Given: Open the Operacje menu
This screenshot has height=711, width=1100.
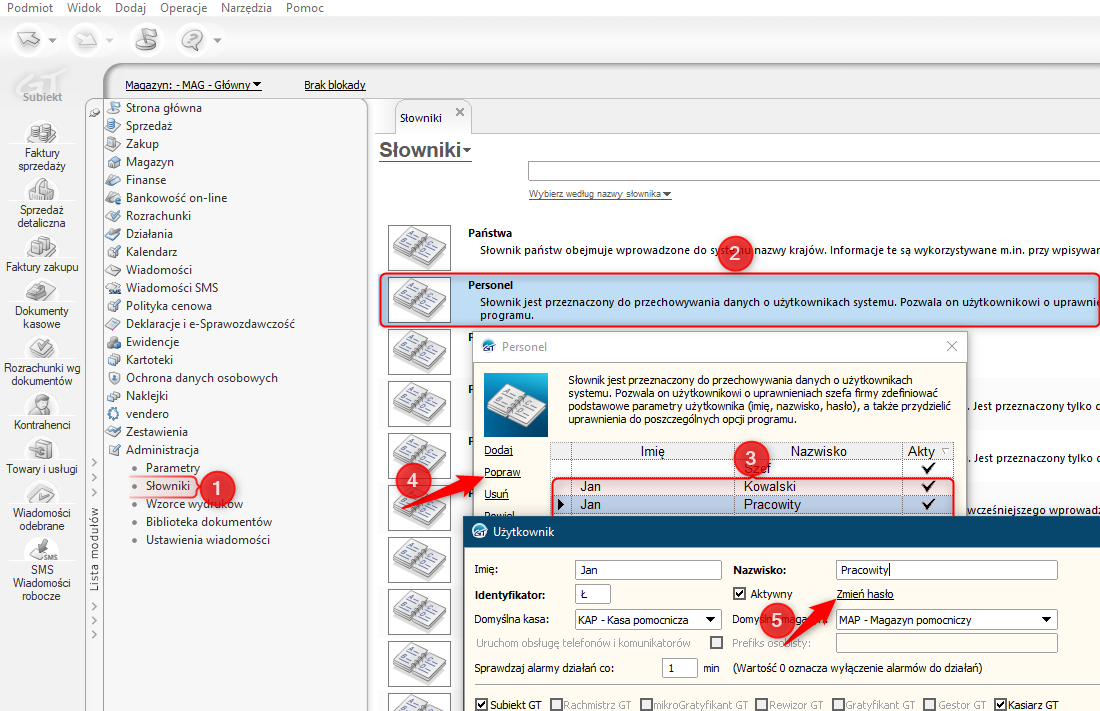Looking at the screenshot, I should [183, 8].
